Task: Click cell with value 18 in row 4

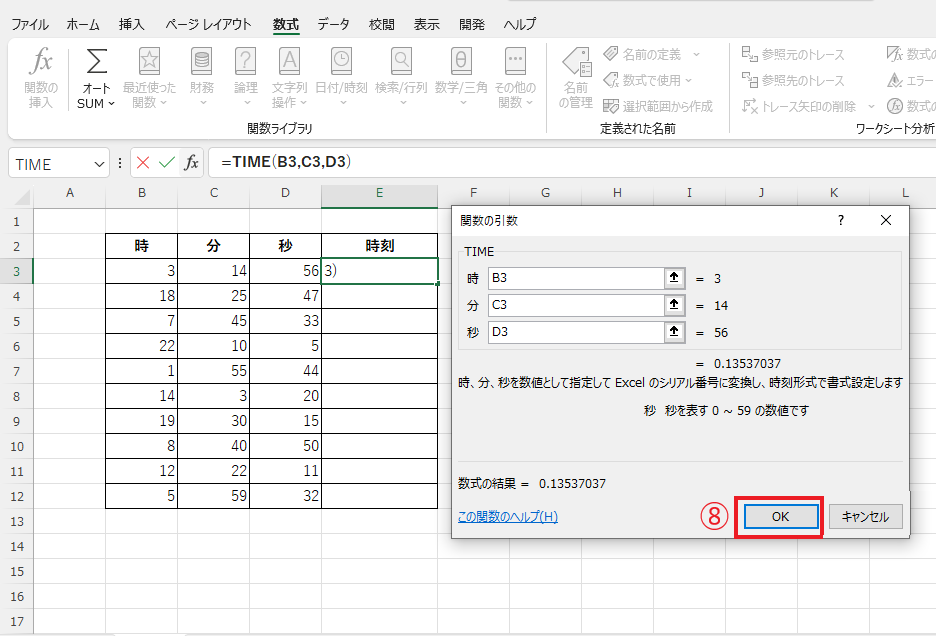Action: 141,296
